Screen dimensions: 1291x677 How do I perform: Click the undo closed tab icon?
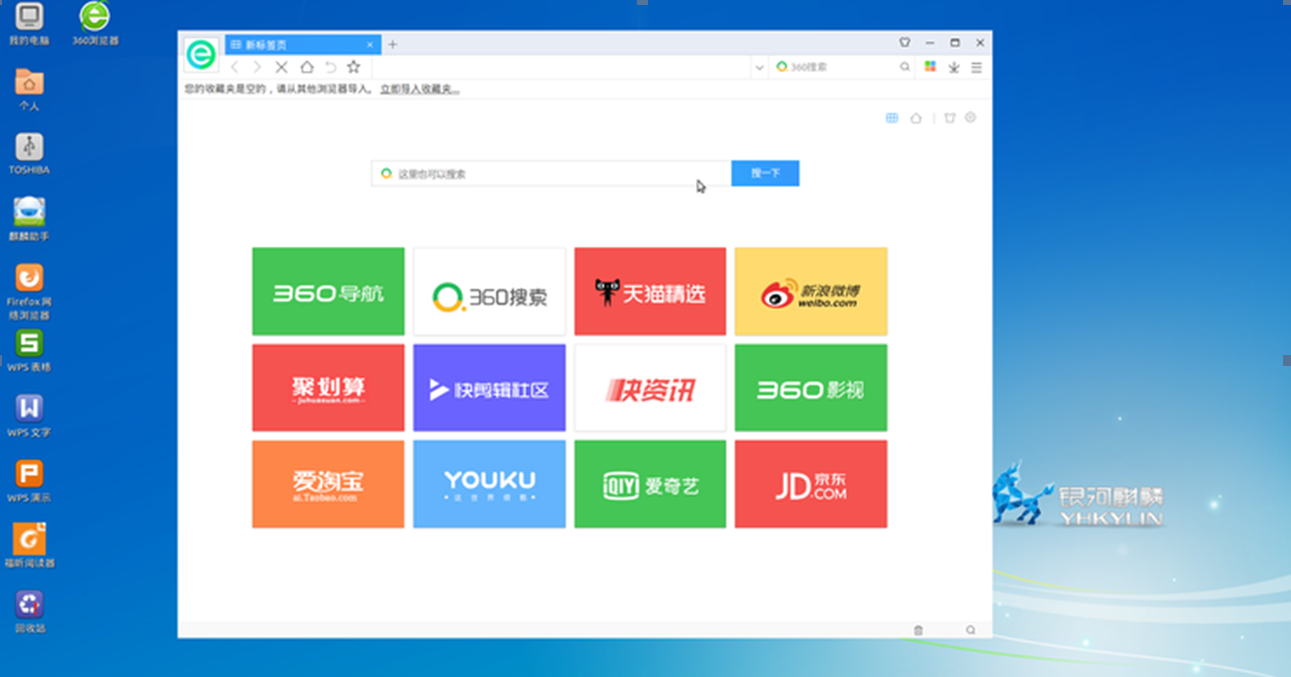tap(330, 67)
